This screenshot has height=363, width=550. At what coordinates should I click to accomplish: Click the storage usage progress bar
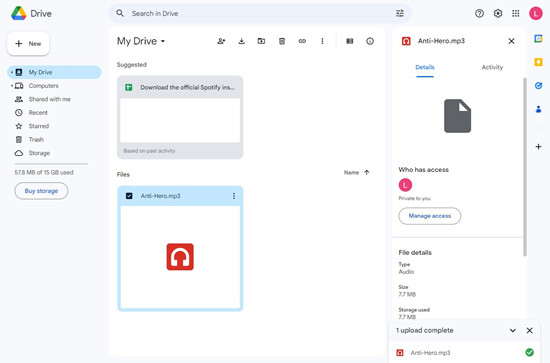point(51,164)
